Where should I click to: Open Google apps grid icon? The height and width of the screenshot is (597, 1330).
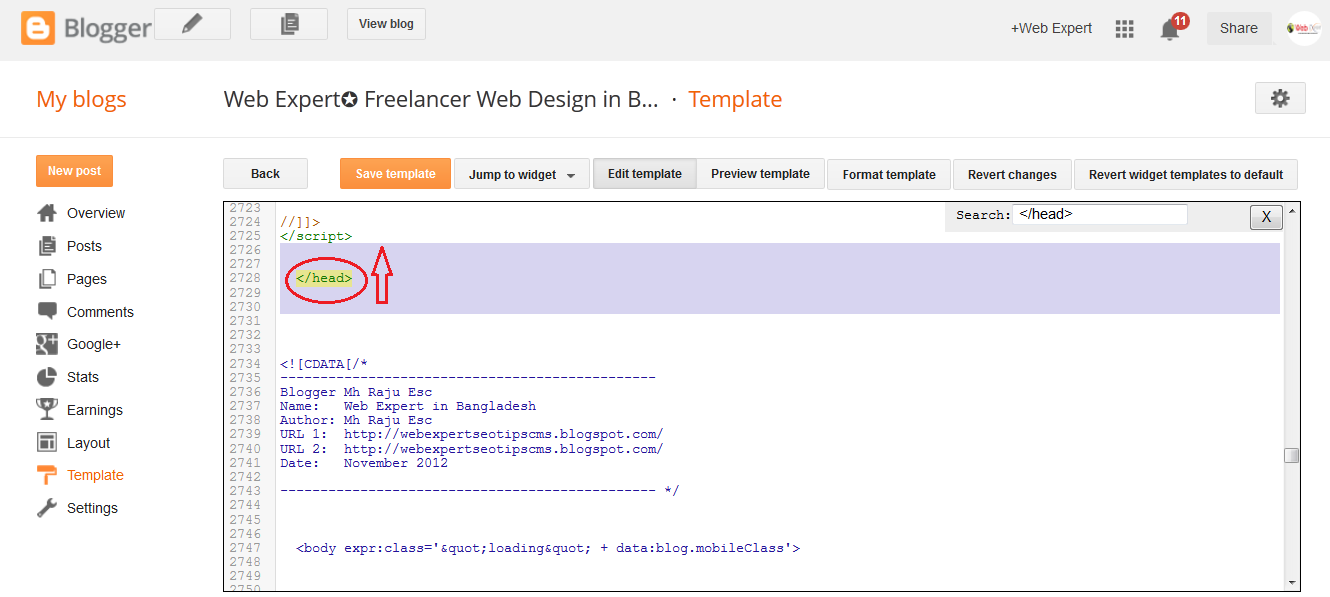click(x=1124, y=29)
